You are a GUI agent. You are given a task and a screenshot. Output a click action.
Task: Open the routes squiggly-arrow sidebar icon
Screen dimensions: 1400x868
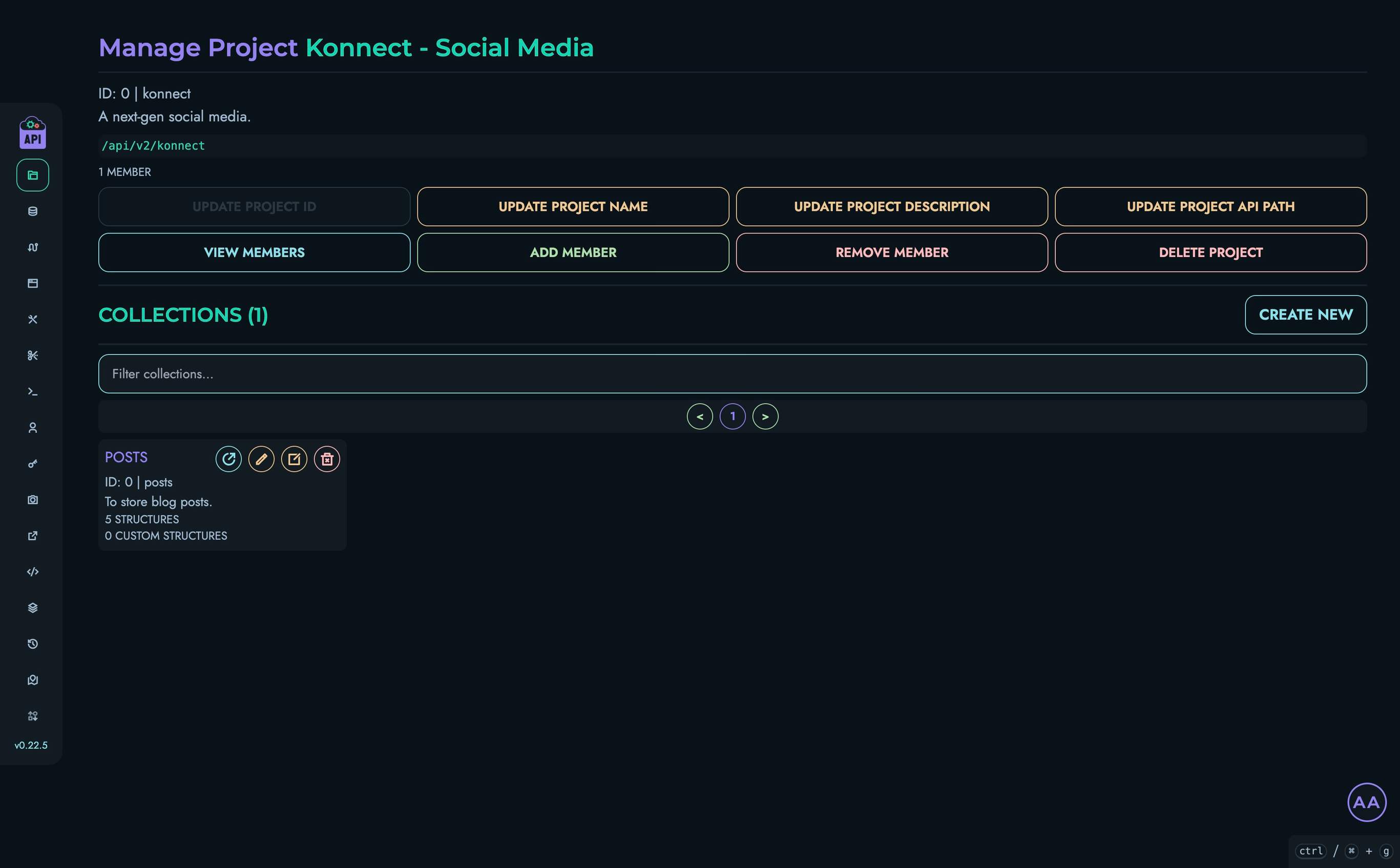click(x=33, y=247)
